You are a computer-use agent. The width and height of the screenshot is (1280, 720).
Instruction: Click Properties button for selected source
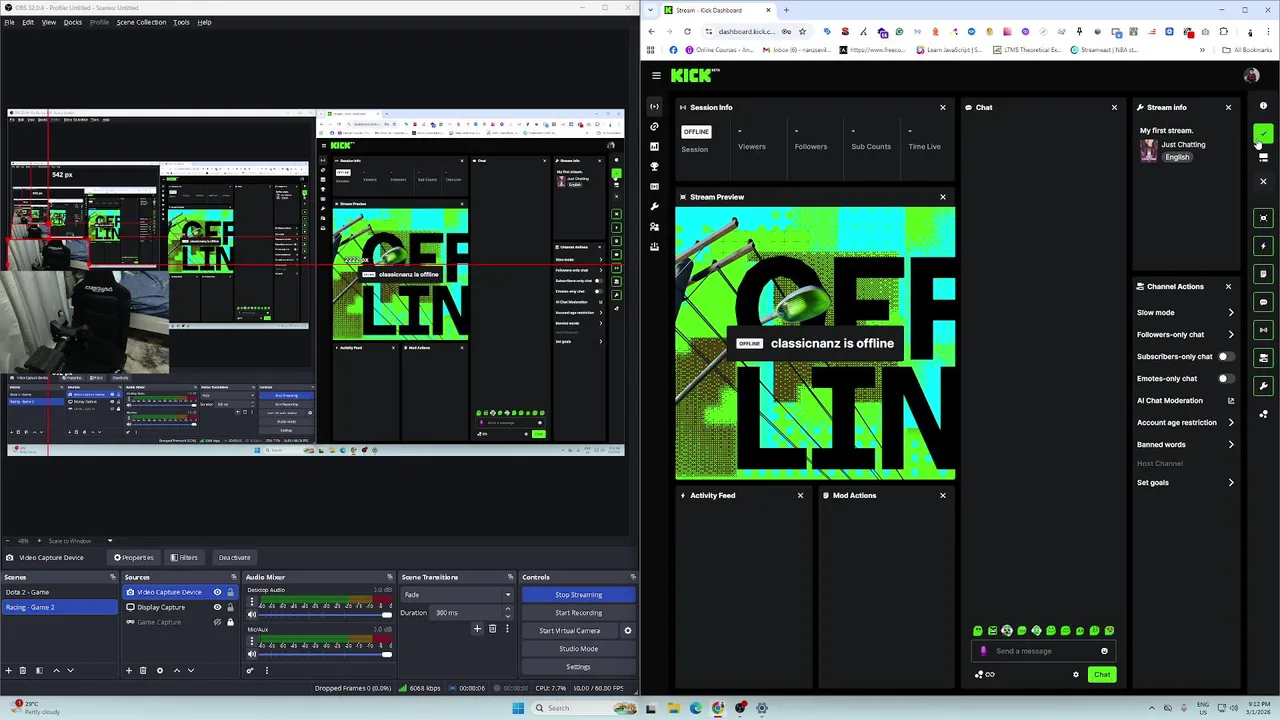(134, 557)
